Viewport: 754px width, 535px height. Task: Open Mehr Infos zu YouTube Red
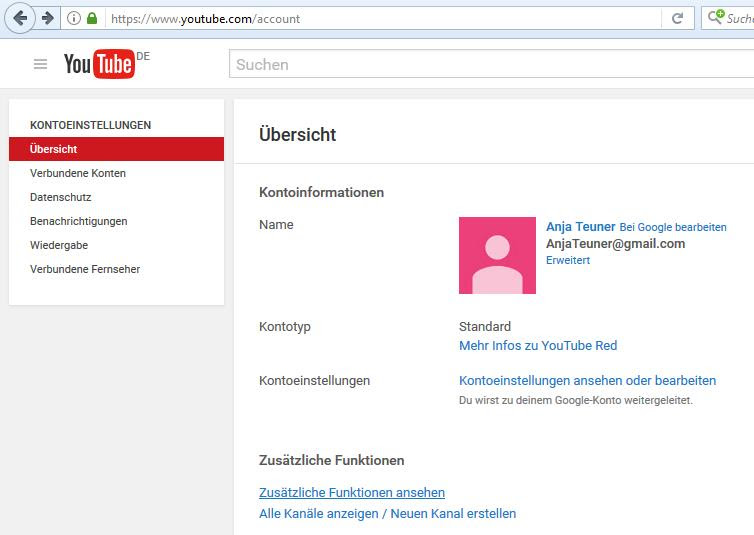coord(538,346)
